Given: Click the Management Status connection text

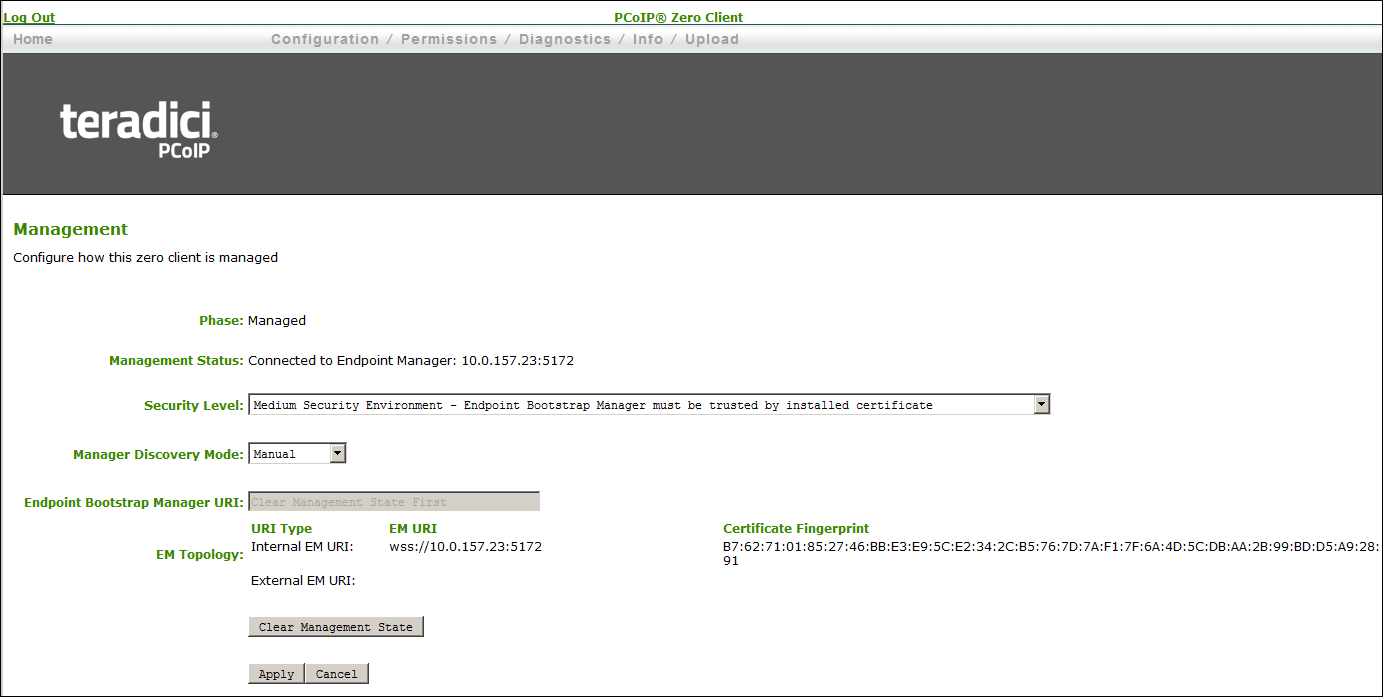Looking at the screenshot, I should [x=411, y=360].
